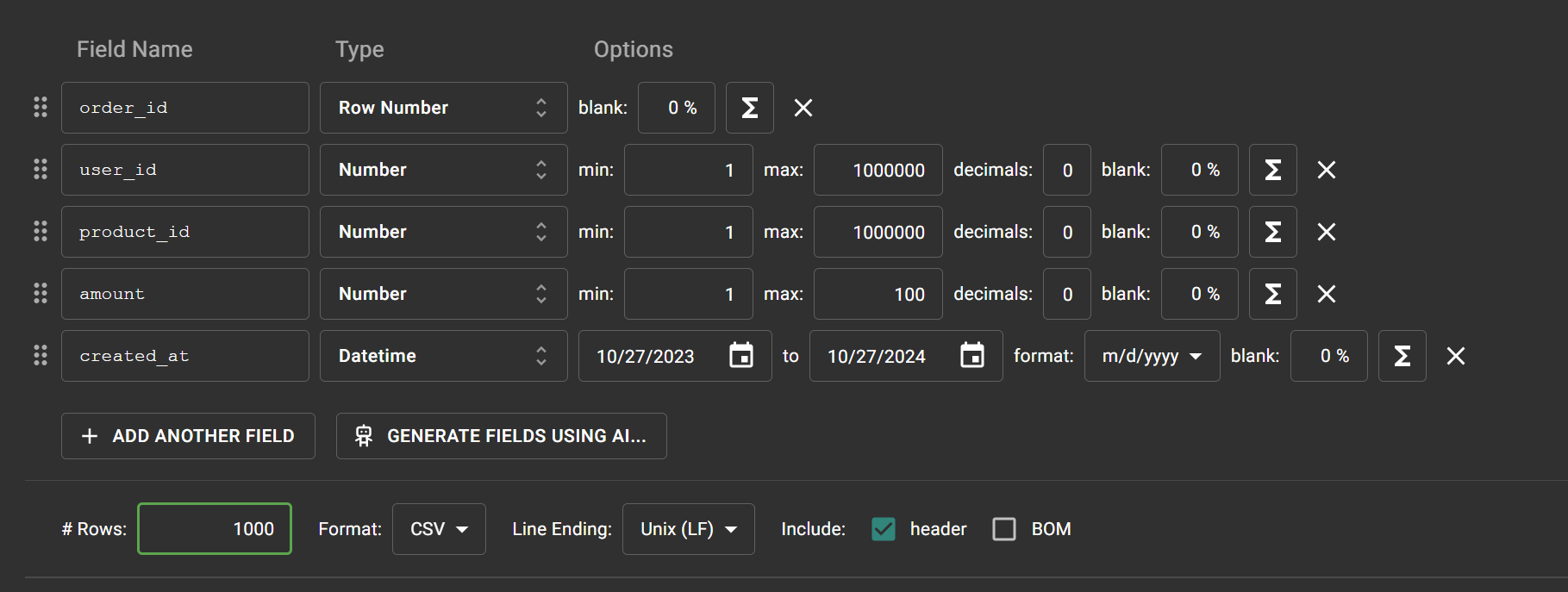
Task: Edit min value for amount
Action: tap(689, 294)
